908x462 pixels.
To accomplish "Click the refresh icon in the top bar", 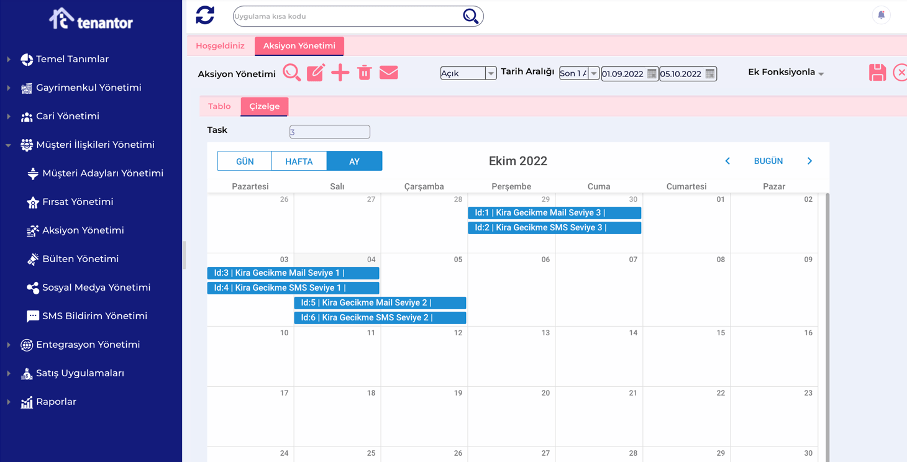I will point(205,15).
